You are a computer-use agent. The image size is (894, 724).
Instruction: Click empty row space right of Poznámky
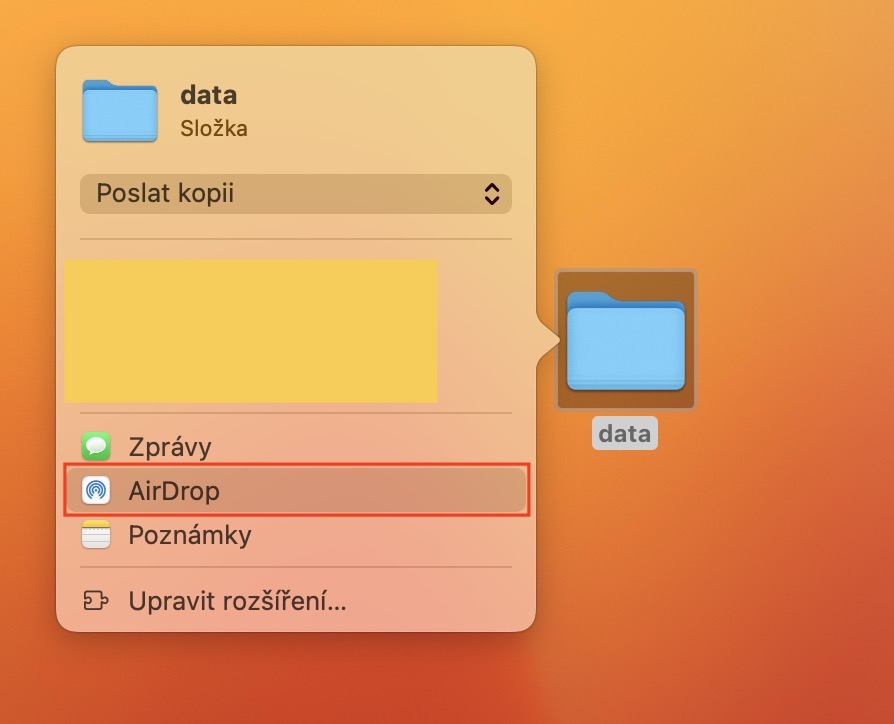click(400, 535)
